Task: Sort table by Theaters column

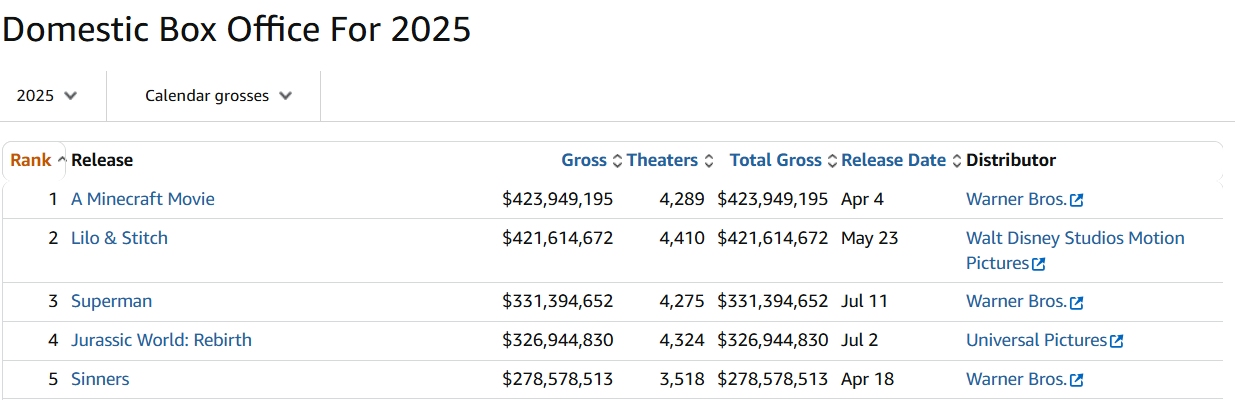Action: [662, 160]
